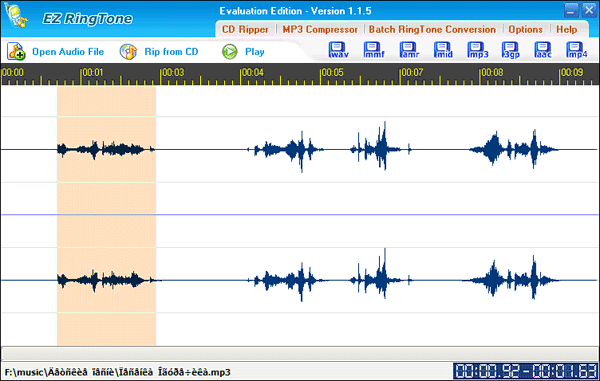The height and width of the screenshot is (381, 600).
Task: Export ringtone as amr format
Action: coord(409,50)
